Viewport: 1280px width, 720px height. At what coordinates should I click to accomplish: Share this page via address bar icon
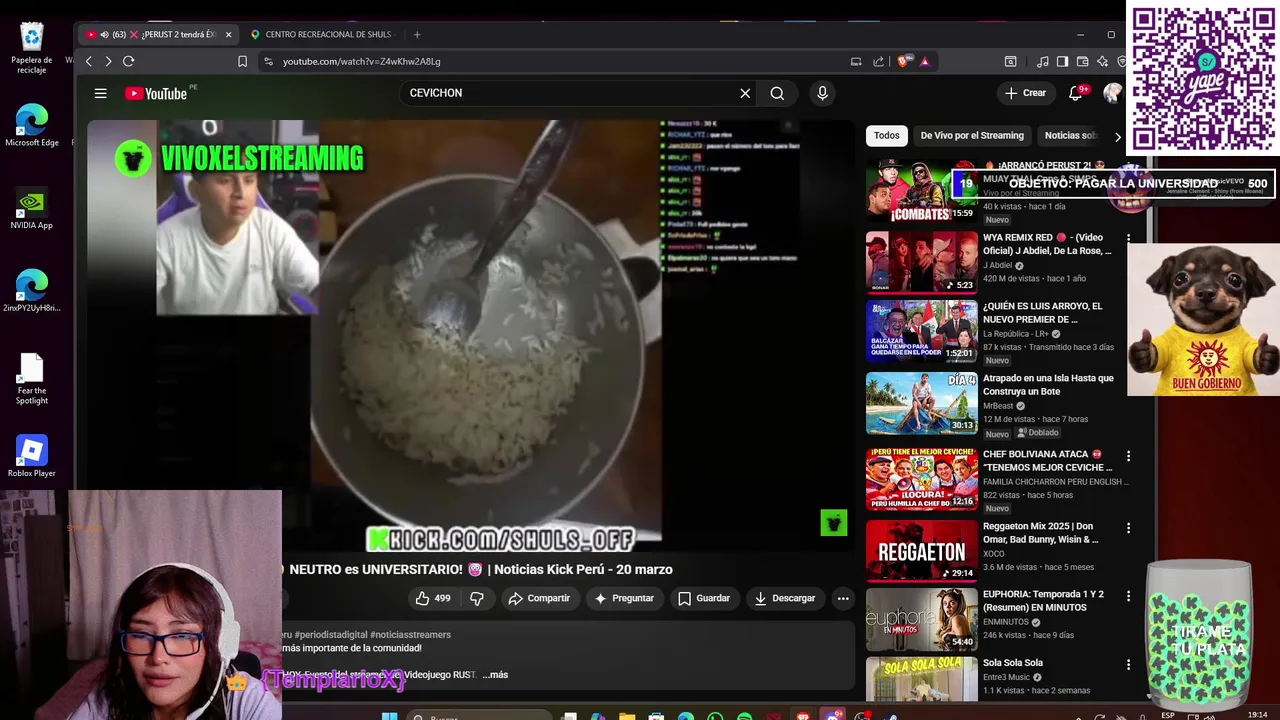click(878, 61)
